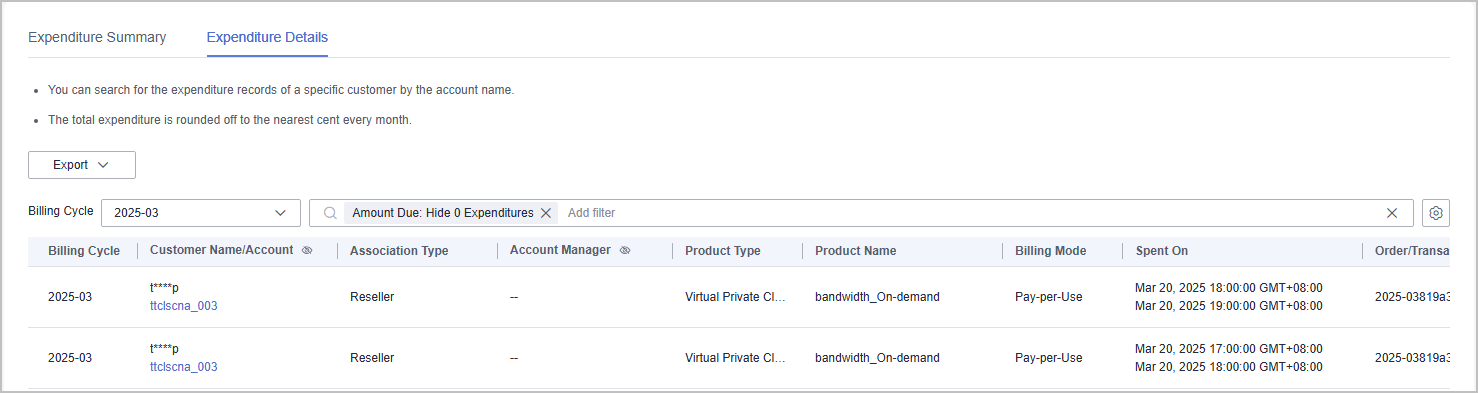Click the Spent On column header

coord(1162,251)
